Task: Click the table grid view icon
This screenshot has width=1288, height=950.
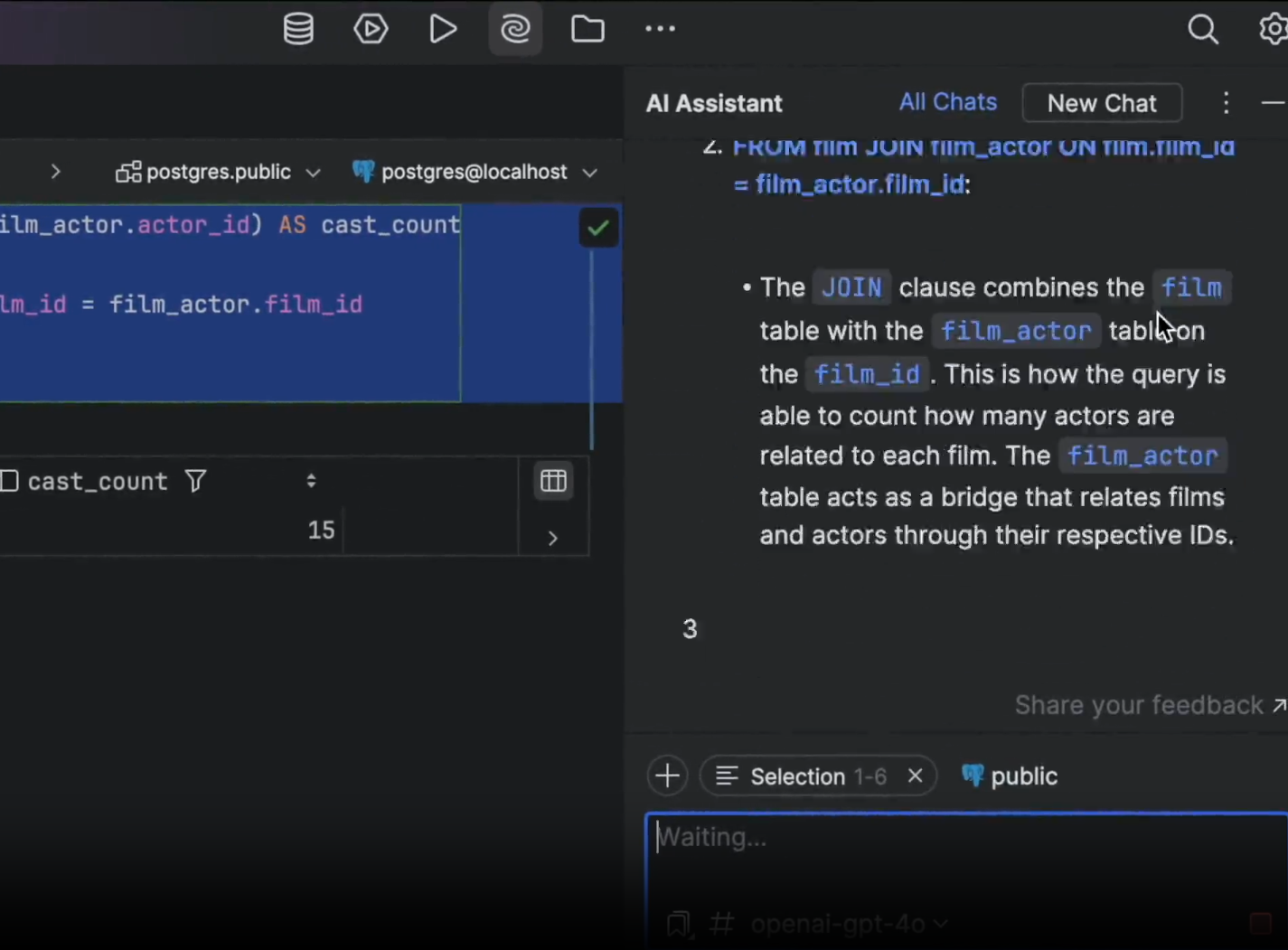Action: pos(553,481)
